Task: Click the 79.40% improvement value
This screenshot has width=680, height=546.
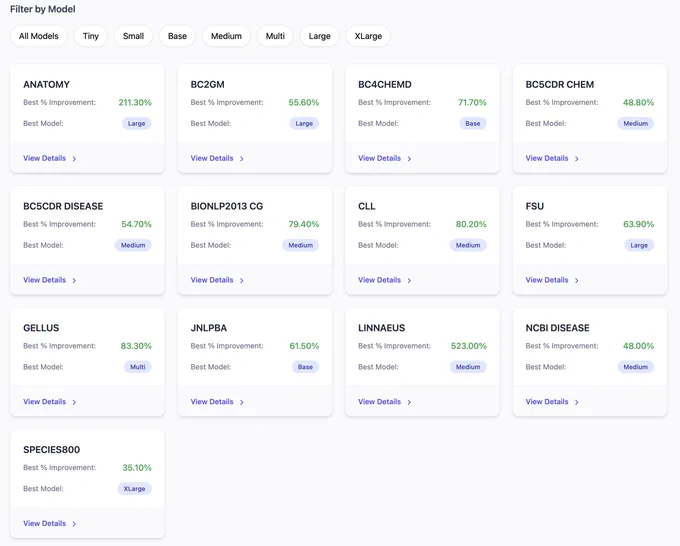Action: [304, 224]
